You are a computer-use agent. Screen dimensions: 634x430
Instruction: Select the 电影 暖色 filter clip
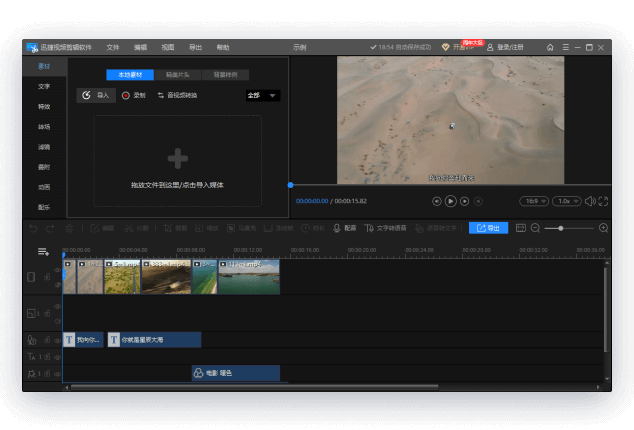click(x=236, y=373)
